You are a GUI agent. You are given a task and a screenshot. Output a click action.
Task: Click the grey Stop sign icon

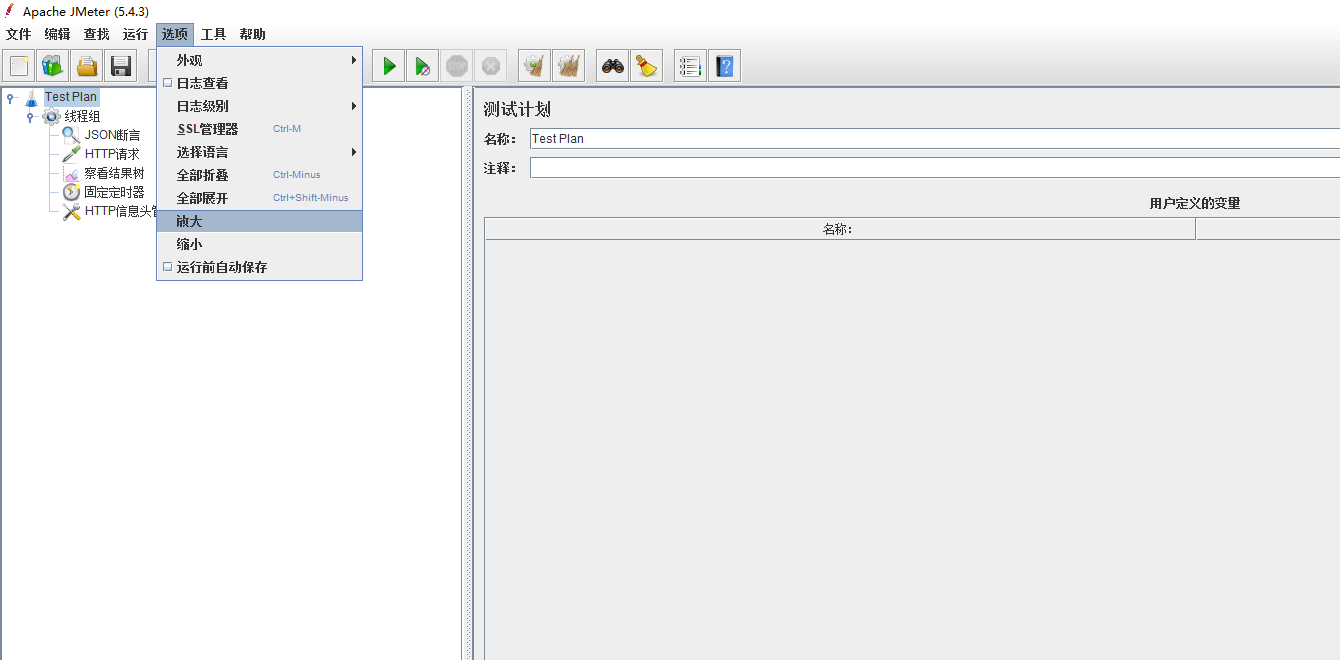(457, 66)
